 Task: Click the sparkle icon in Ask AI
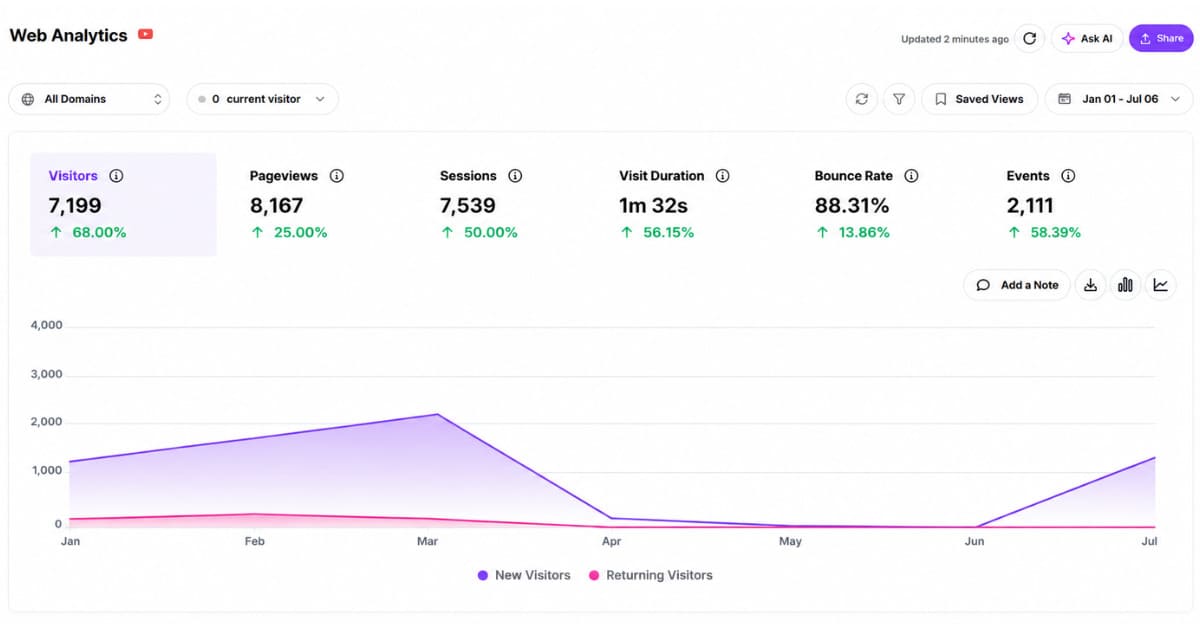(1068, 39)
